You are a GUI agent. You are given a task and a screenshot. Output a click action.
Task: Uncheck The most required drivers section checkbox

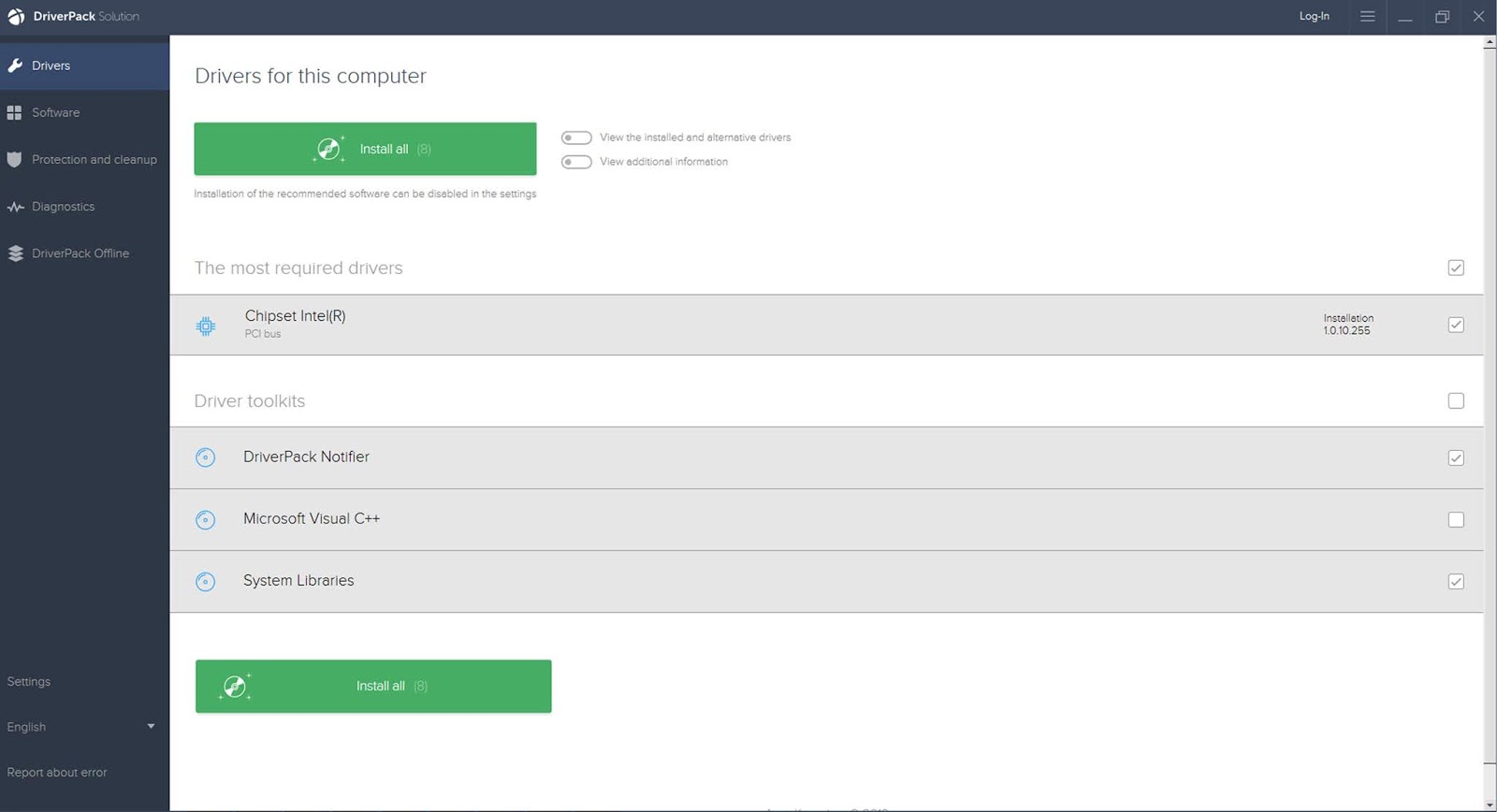pyautogui.click(x=1456, y=268)
